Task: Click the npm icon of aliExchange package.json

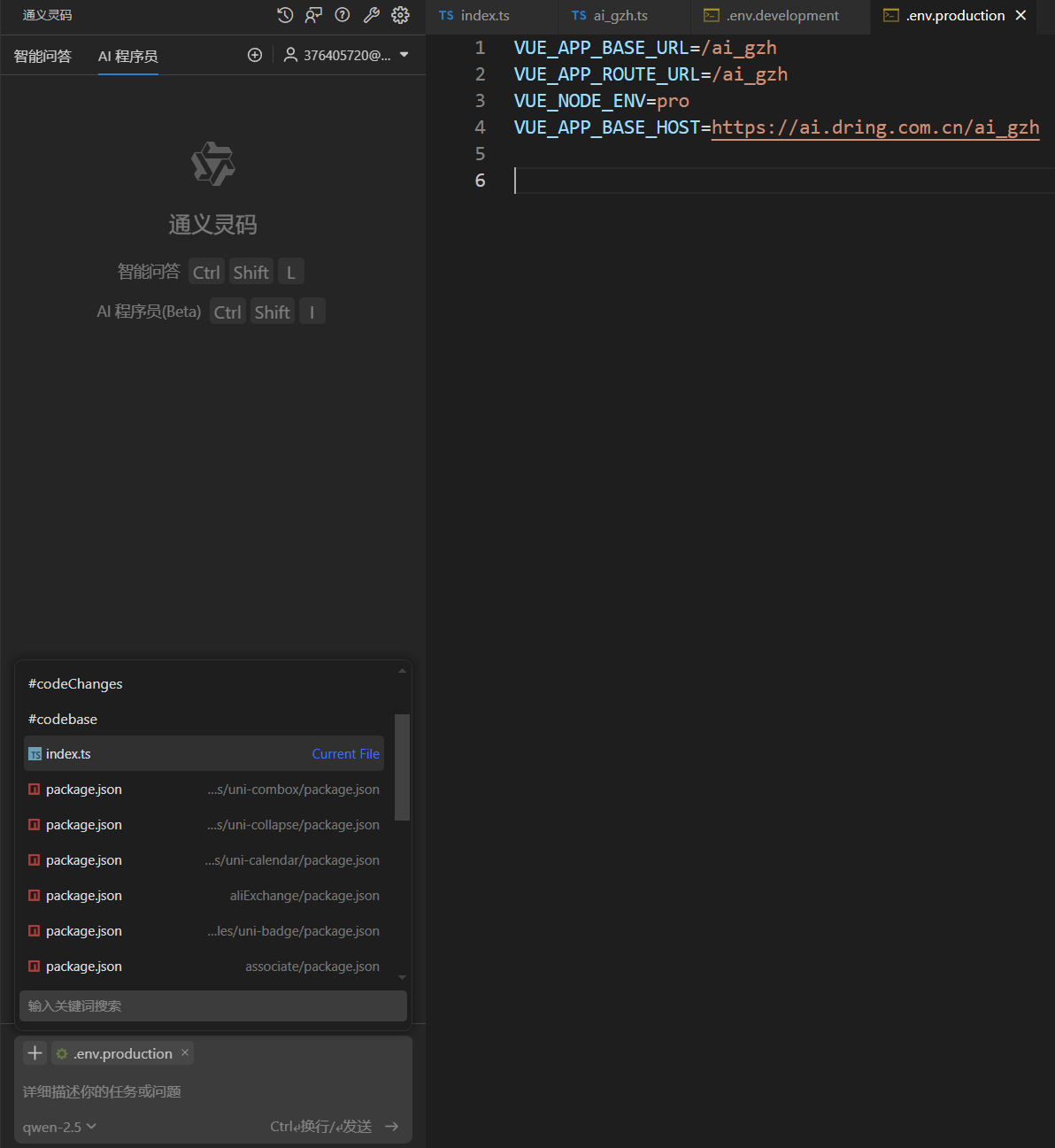Action: click(x=35, y=896)
